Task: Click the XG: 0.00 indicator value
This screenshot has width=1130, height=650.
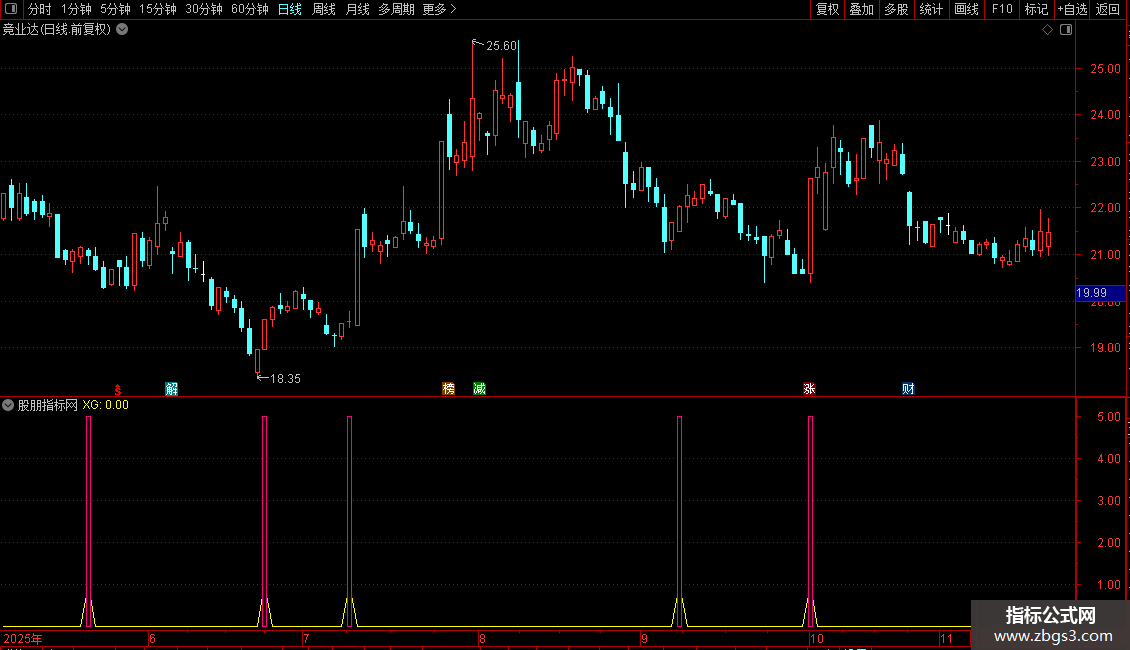Action: click(x=105, y=405)
